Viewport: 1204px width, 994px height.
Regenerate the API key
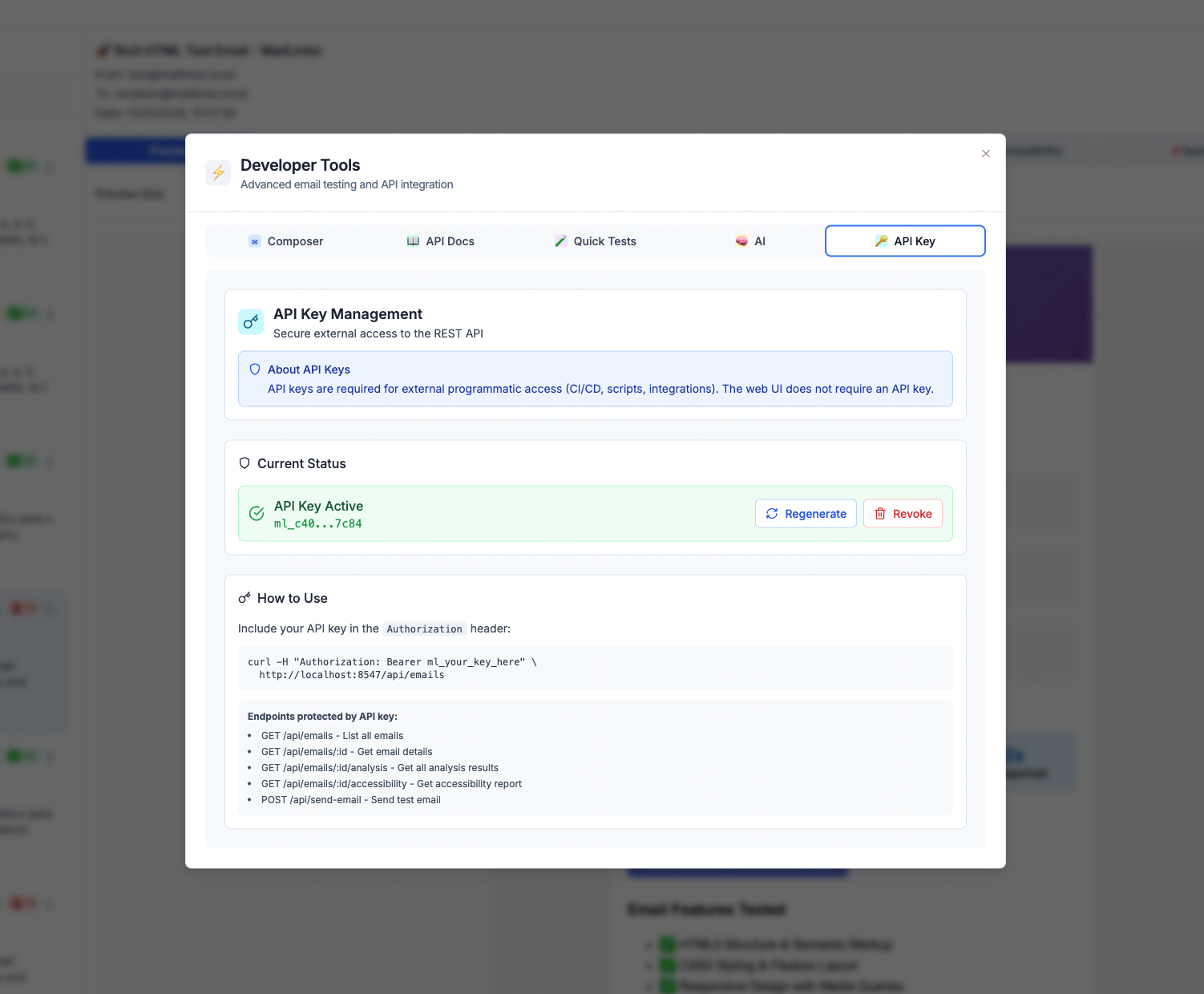click(x=806, y=514)
